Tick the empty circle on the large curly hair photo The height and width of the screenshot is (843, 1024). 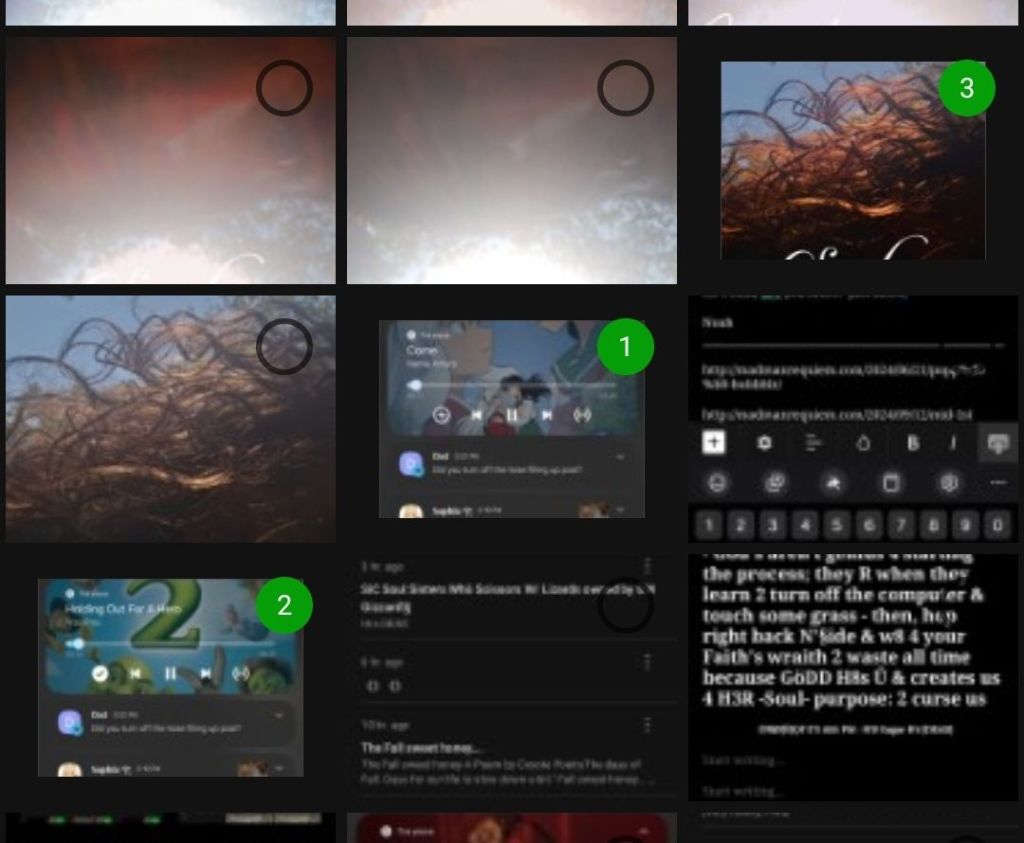tap(284, 347)
